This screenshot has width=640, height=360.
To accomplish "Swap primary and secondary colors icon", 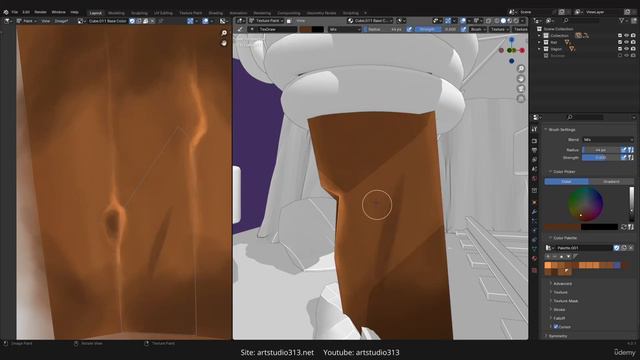I will click(x=624, y=227).
